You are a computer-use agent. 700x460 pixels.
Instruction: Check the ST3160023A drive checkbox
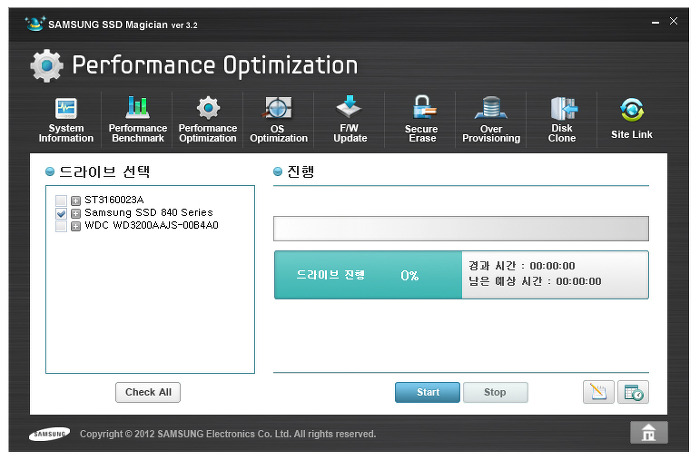tap(61, 200)
